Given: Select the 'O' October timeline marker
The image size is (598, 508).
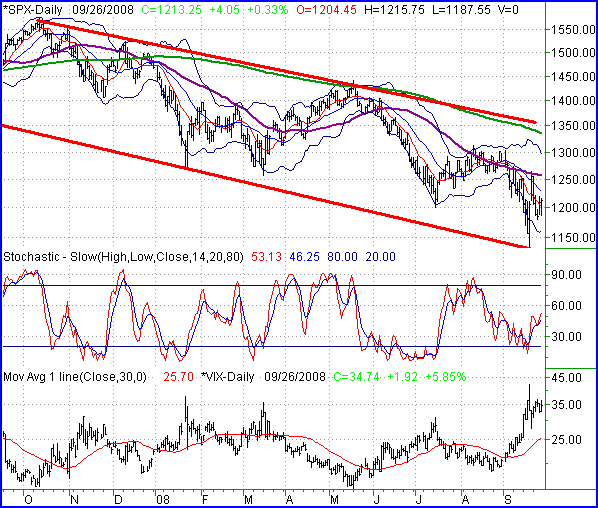Looking at the screenshot, I should coord(28,499).
